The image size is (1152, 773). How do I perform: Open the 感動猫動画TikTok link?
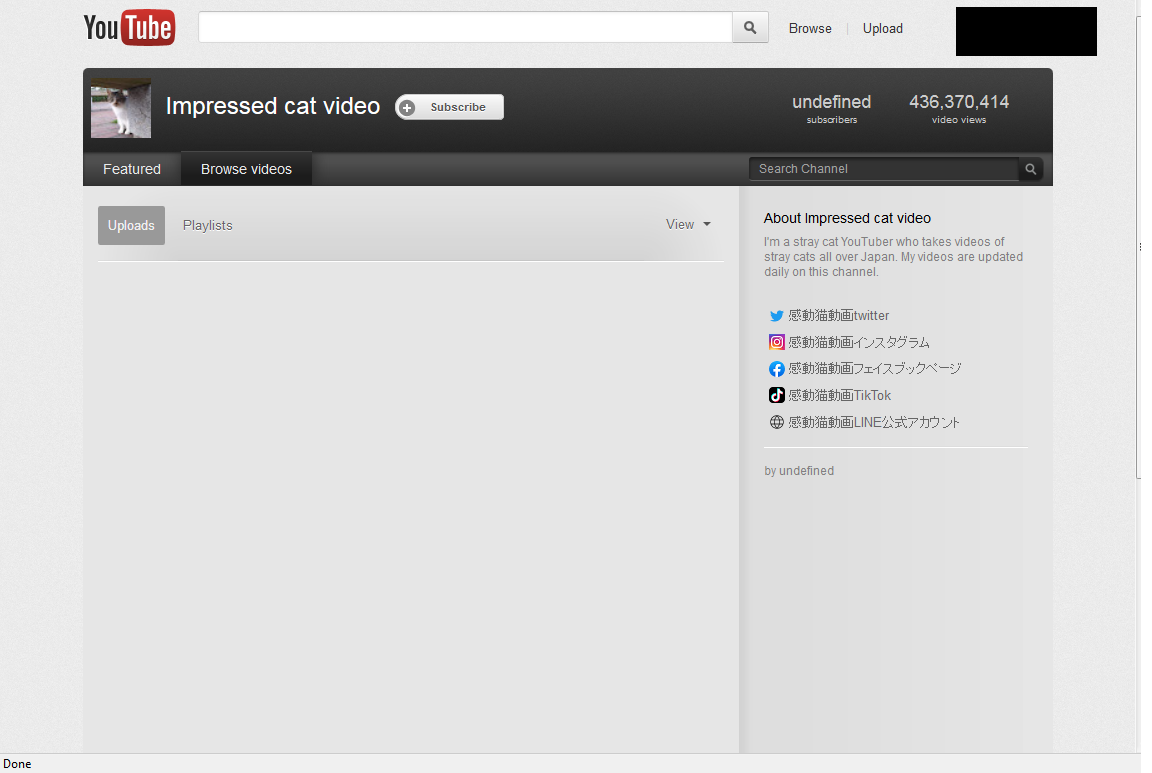(840, 395)
